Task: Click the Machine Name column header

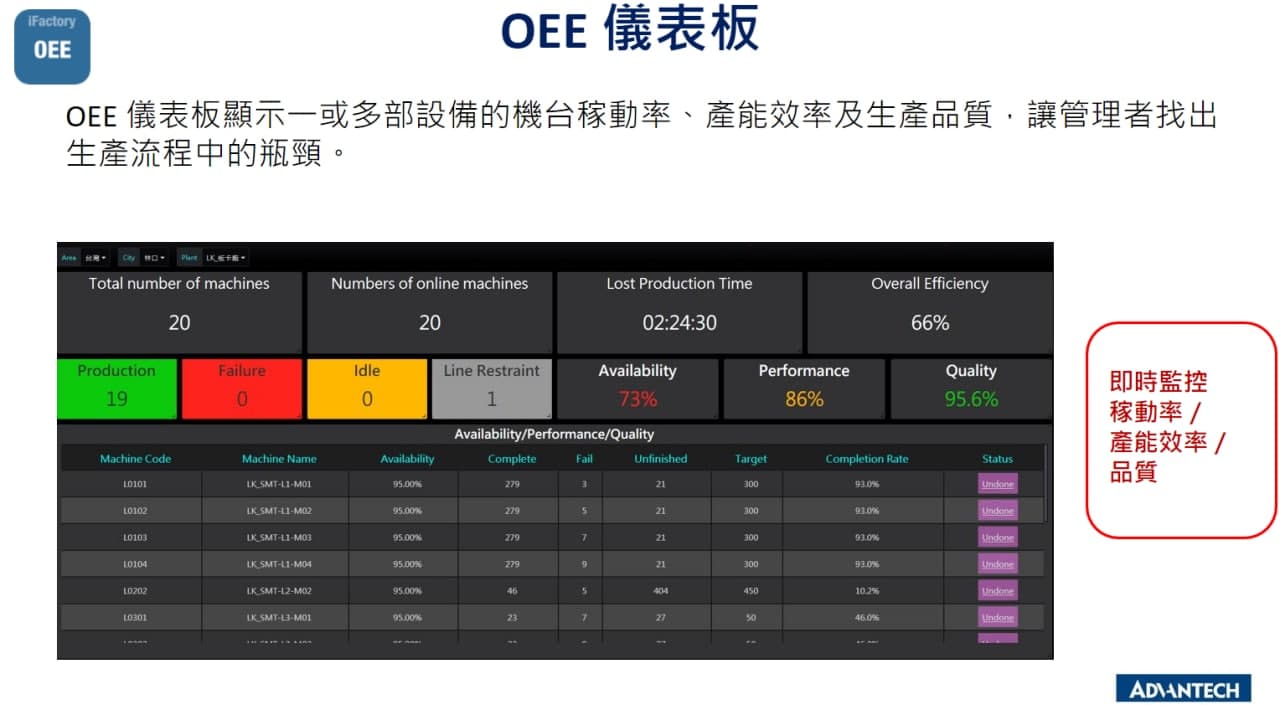Action: pyautogui.click(x=279, y=459)
